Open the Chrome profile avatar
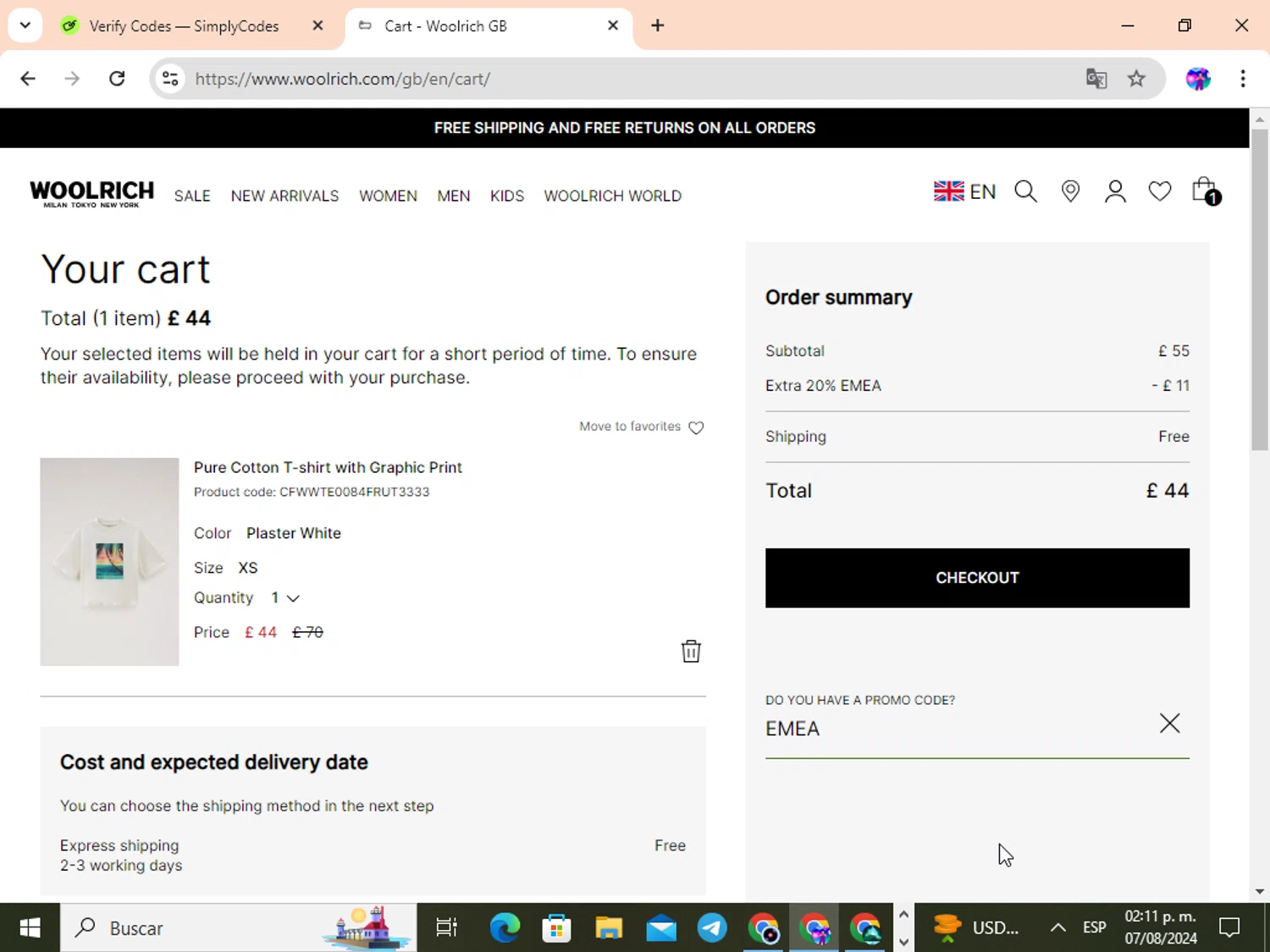 click(x=1198, y=79)
